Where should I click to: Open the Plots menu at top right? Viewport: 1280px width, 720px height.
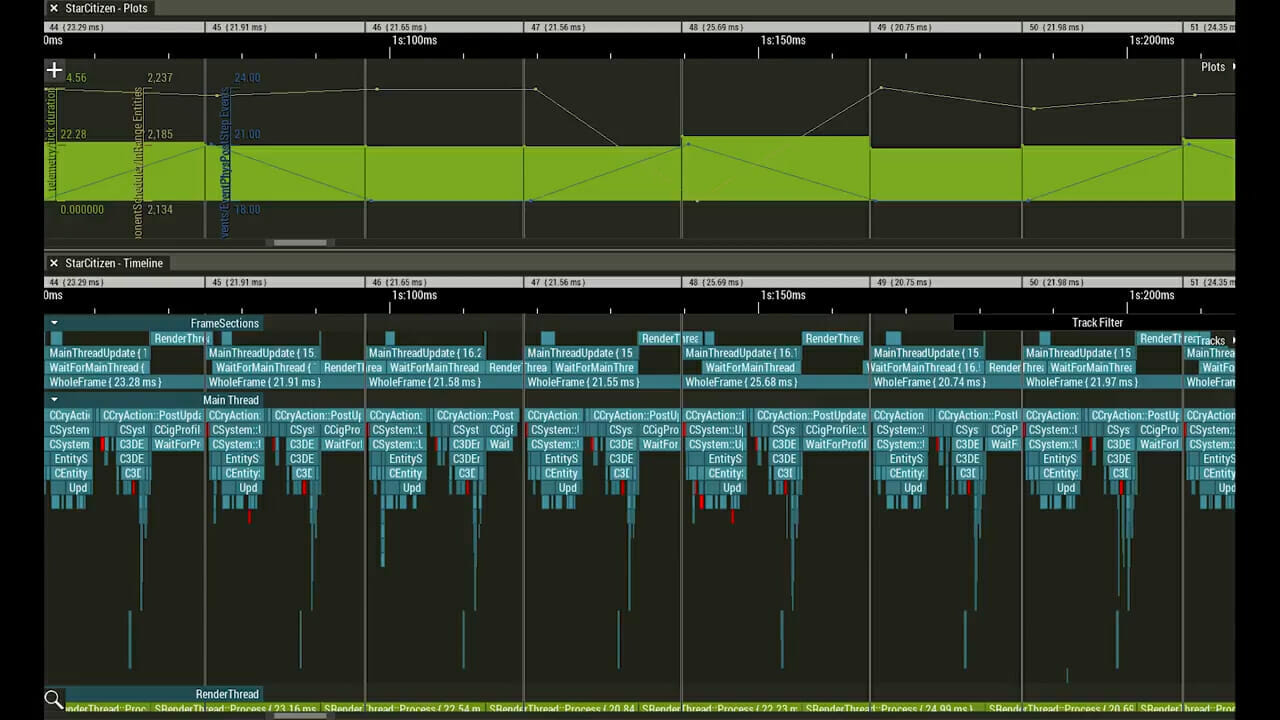pyautogui.click(x=1217, y=67)
